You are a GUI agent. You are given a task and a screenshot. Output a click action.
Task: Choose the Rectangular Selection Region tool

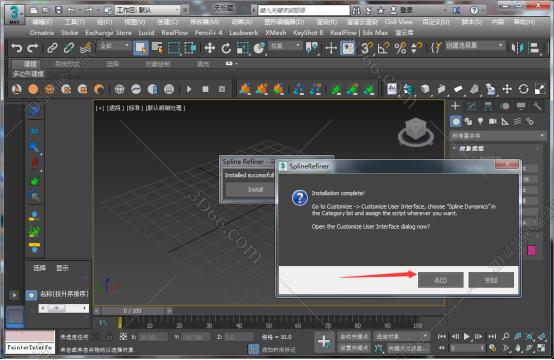[173, 48]
